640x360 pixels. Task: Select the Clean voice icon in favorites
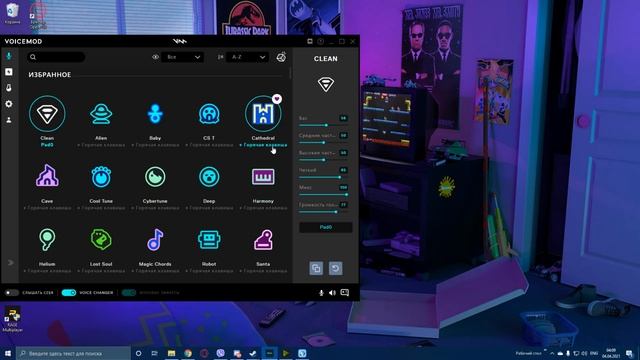pos(47,114)
